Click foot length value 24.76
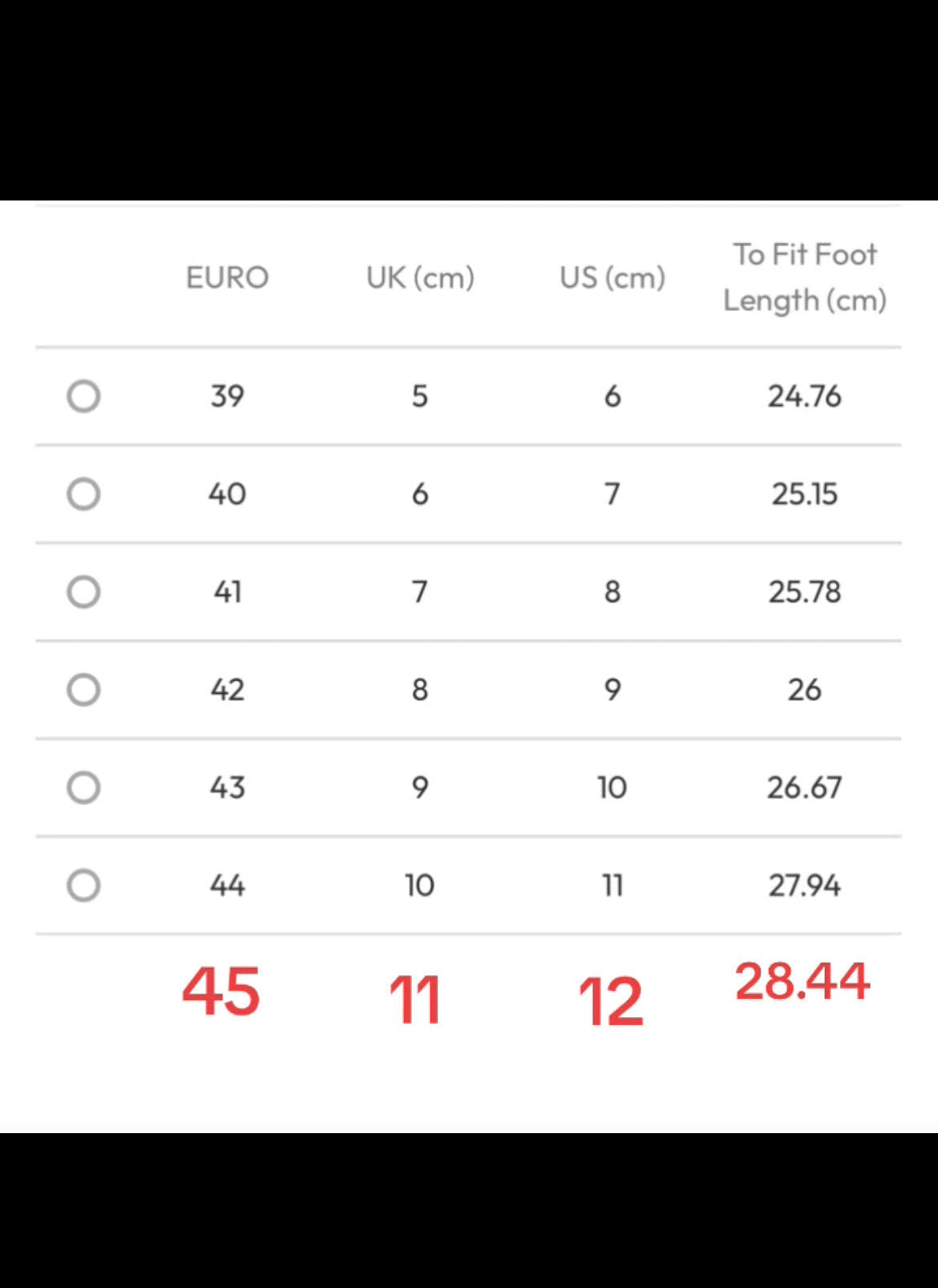 point(805,396)
